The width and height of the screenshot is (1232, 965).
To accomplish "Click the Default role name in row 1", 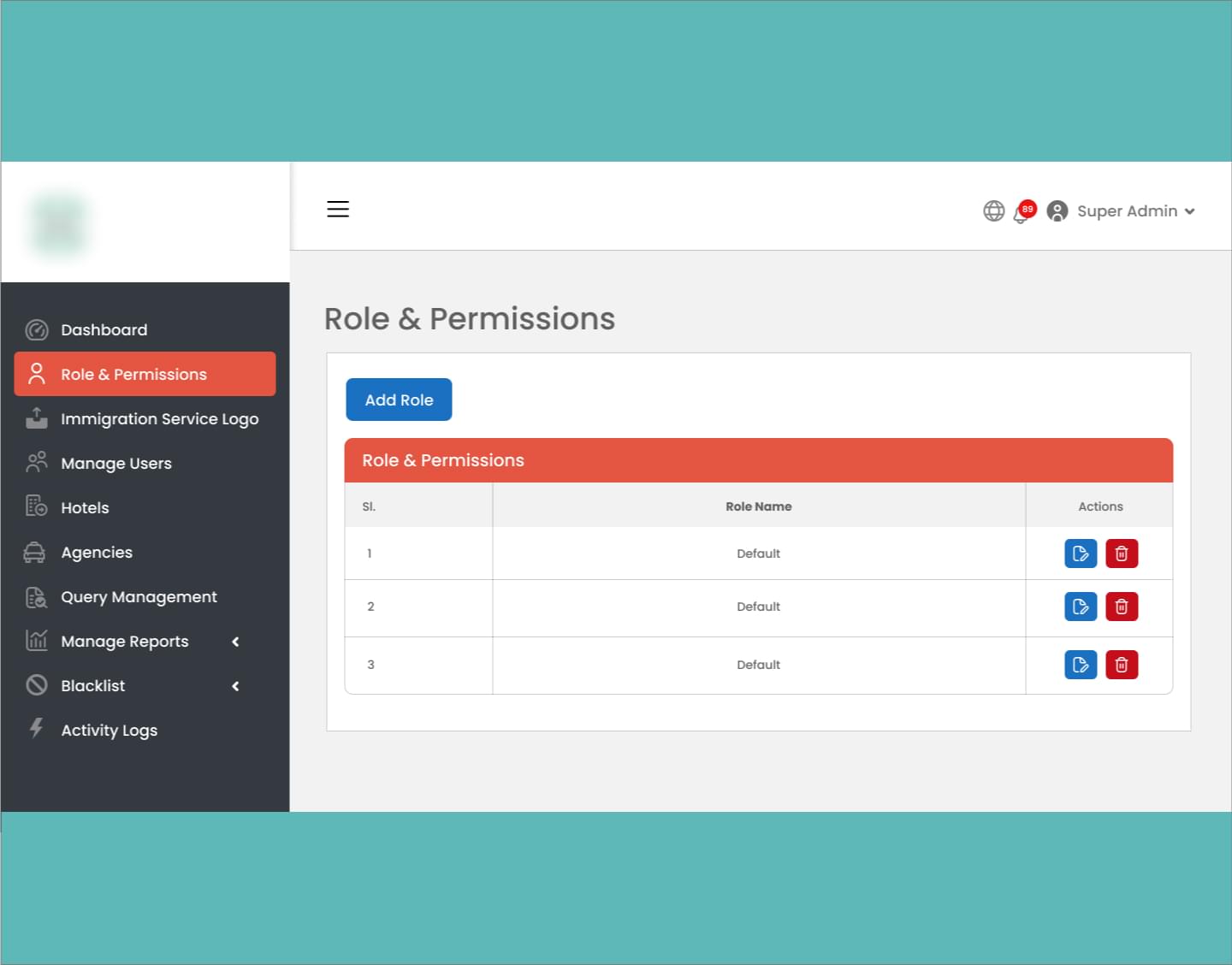I will tap(758, 554).
